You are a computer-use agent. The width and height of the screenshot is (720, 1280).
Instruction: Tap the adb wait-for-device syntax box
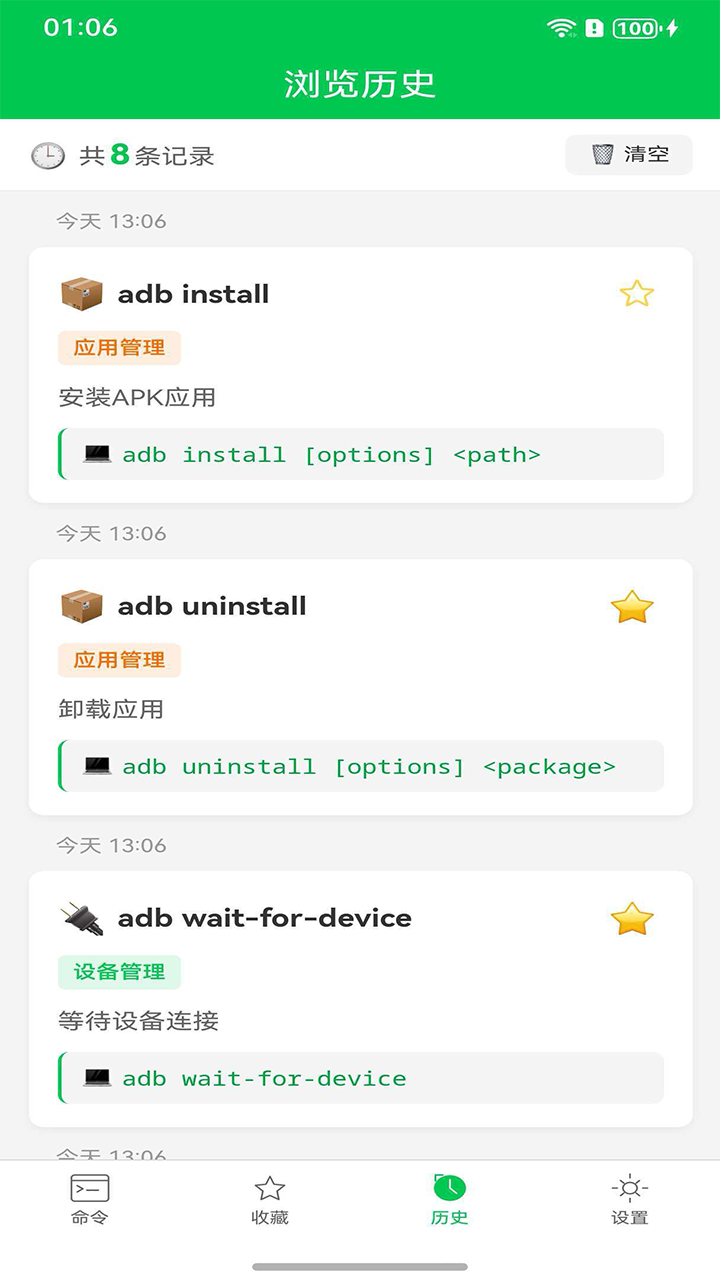point(362,1078)
